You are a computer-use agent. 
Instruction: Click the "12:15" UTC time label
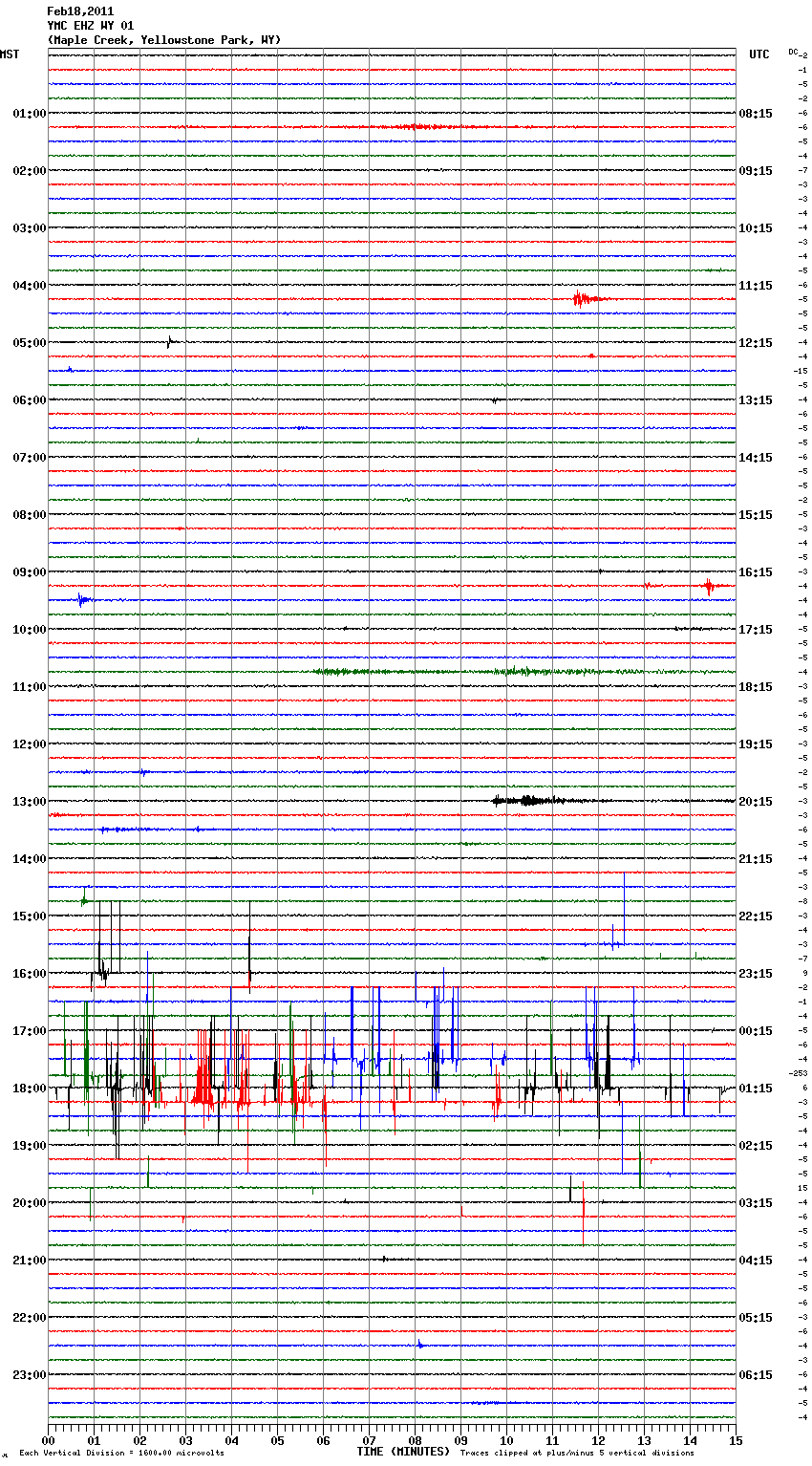[756, 343]
